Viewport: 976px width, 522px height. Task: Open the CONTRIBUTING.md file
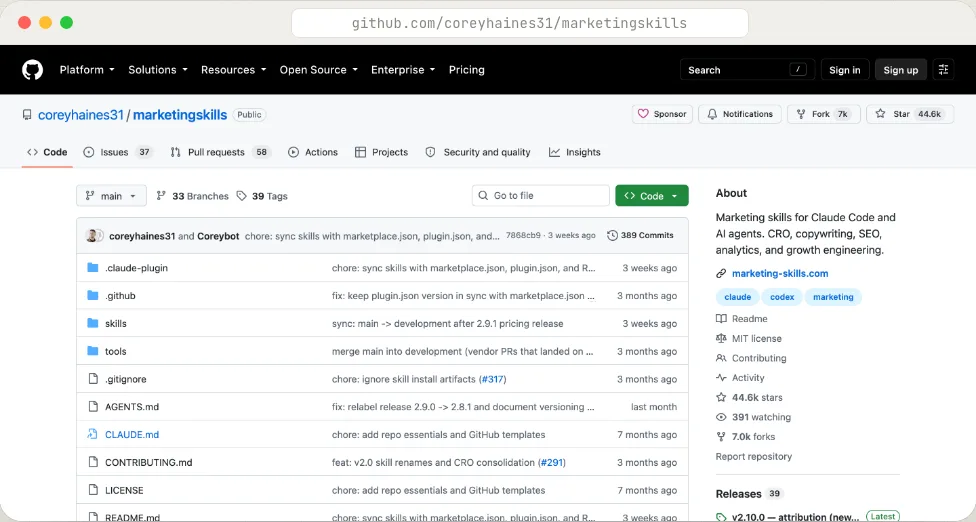click(x=149, y=462)
